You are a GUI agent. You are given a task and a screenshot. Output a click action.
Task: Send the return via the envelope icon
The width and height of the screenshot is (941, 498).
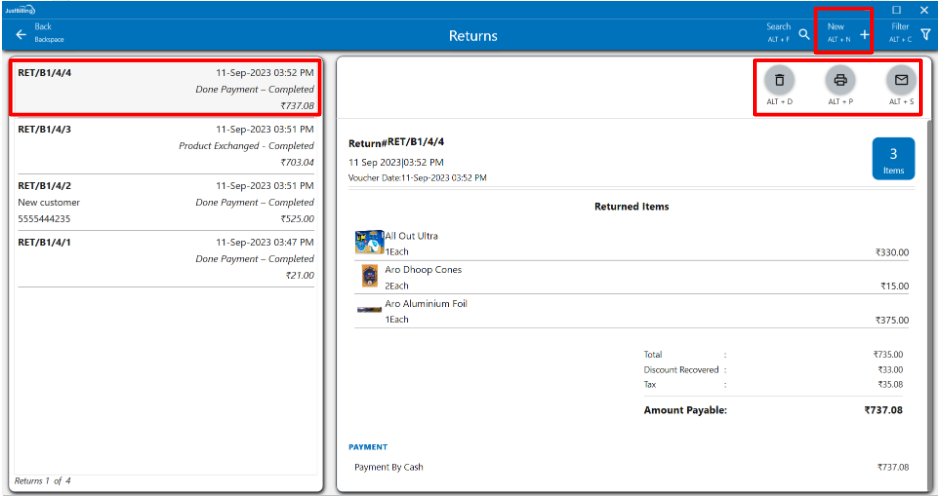coord(901,79)
